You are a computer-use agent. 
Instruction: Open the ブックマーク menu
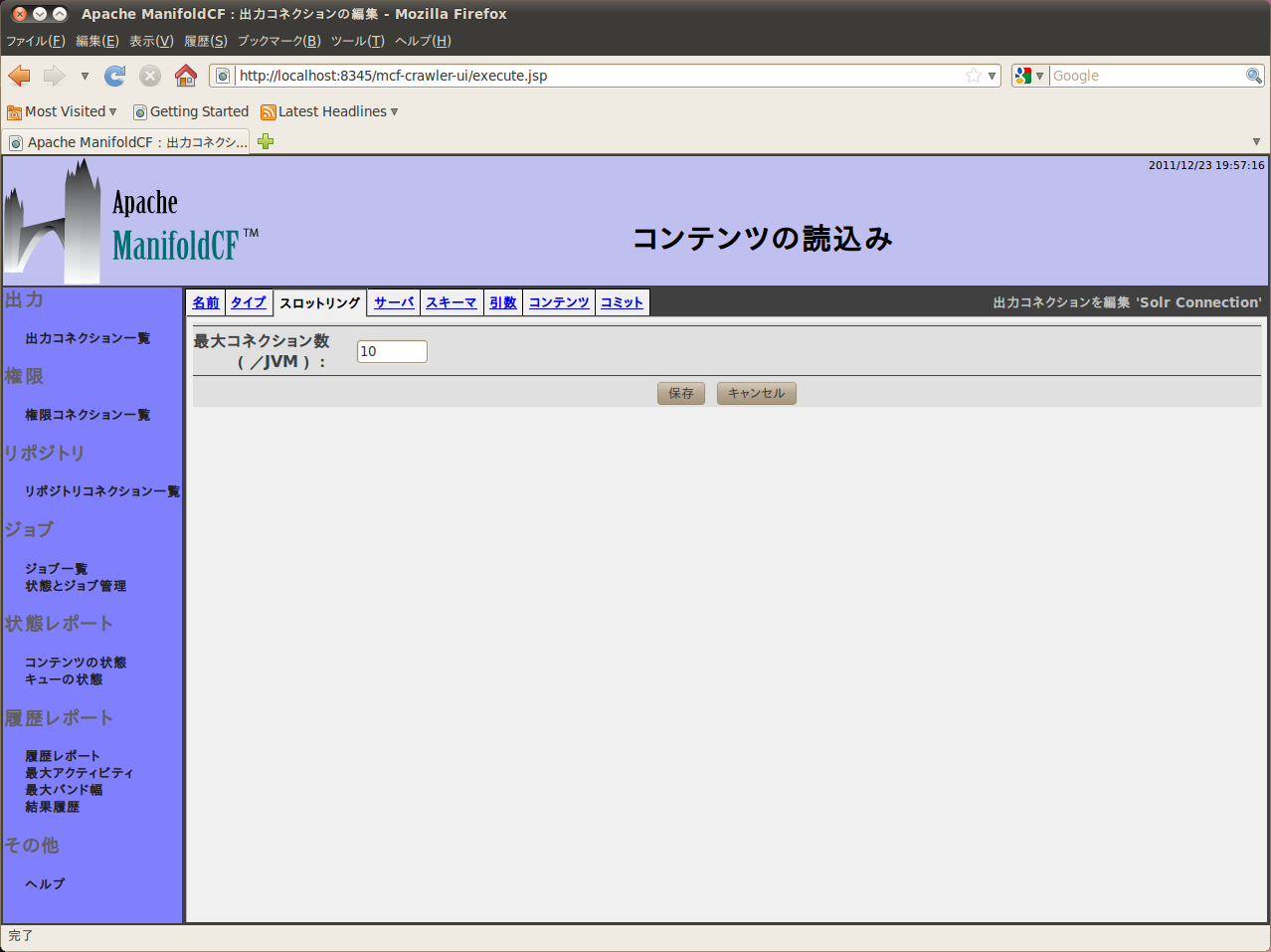click(x=278, y=41)
